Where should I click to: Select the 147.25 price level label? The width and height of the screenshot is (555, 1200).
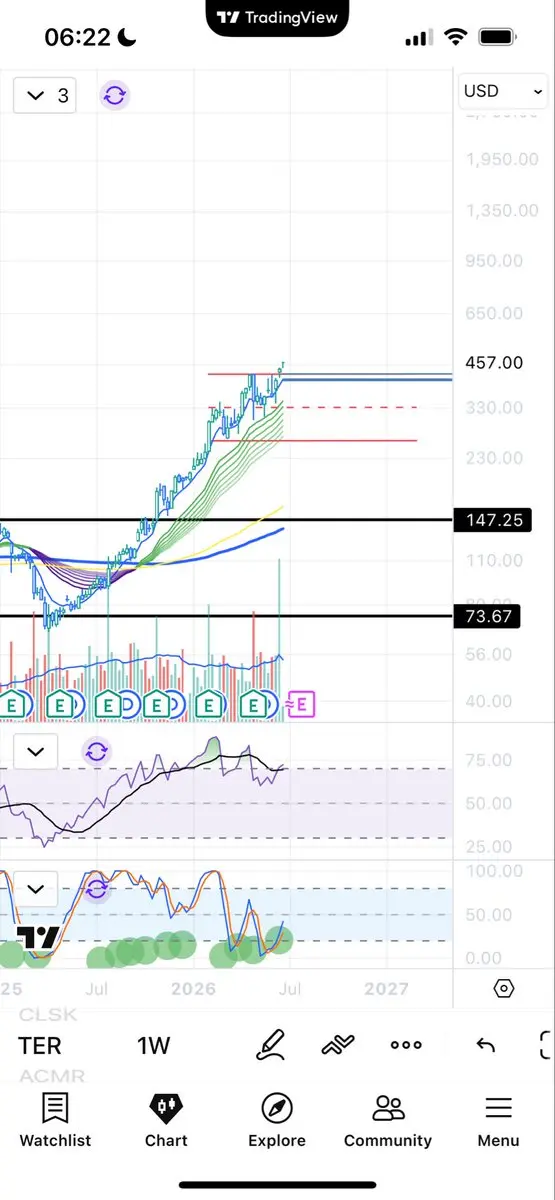(493, 520)
